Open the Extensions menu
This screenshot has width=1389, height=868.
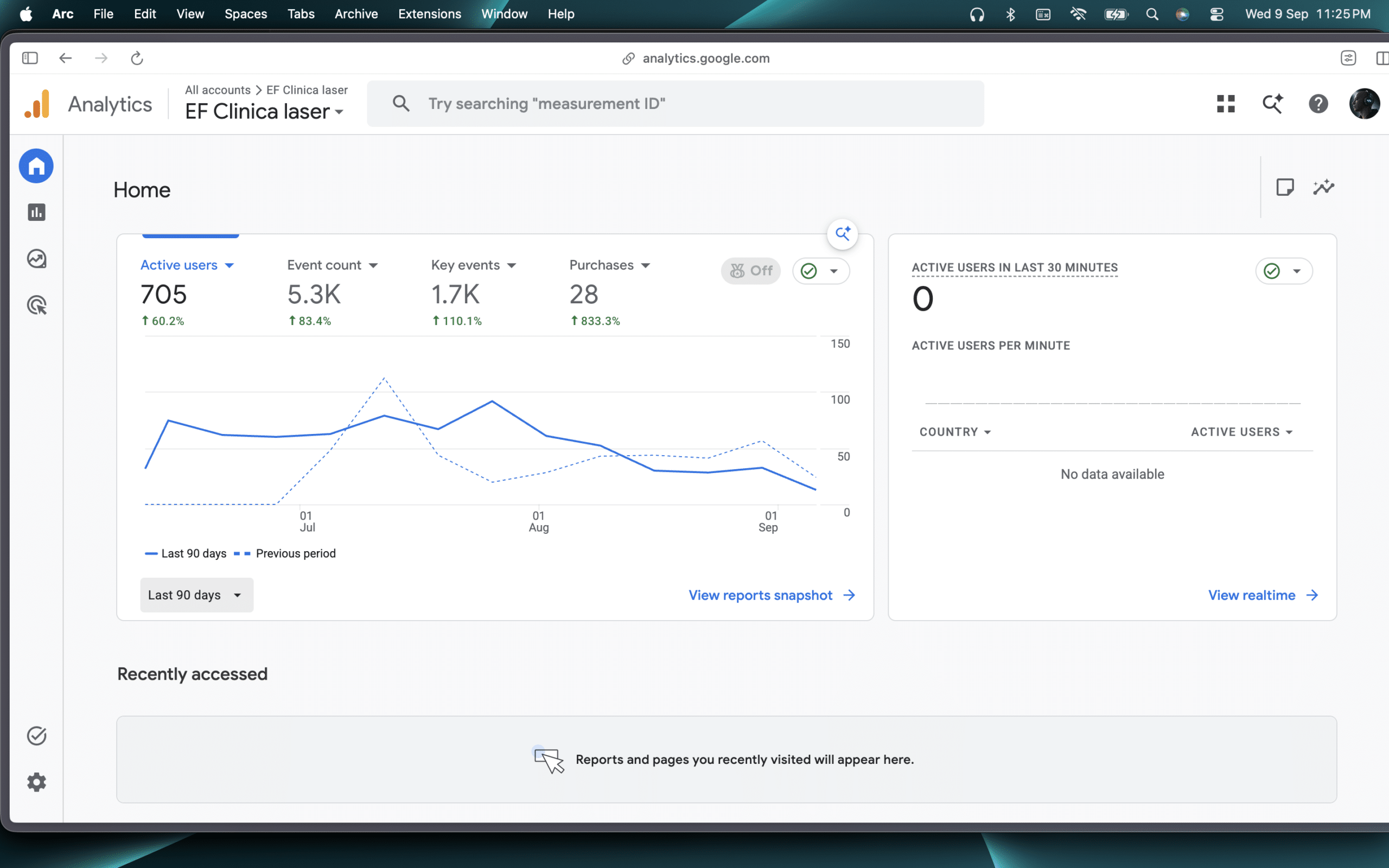point(429,14)
